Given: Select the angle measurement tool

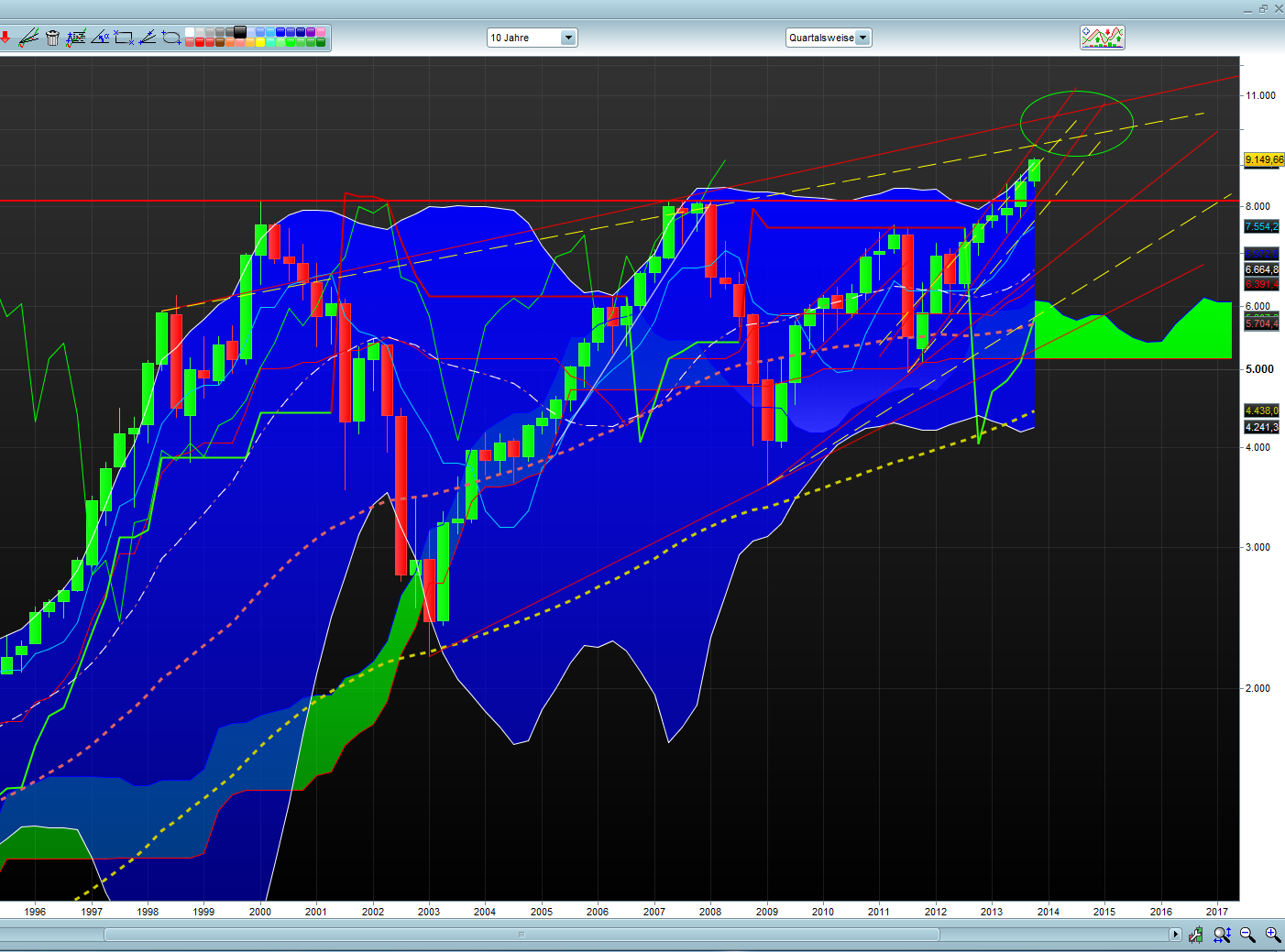Looking at the screenshot, I should (x=100, y=38).
